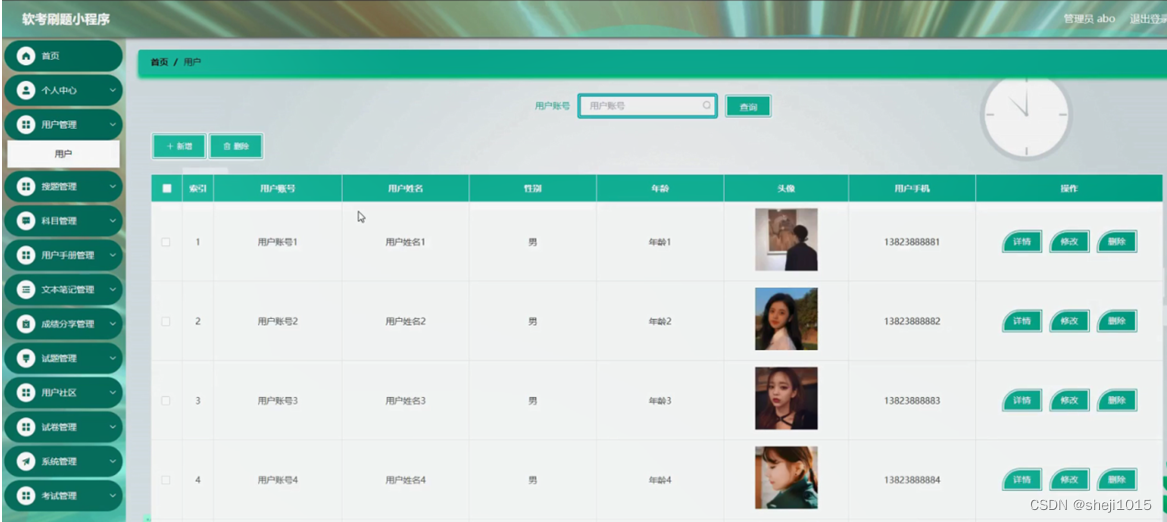This screenshot has width=1167, height=522.
Task: Expand the 文本笔记管理 menu chevron
Action: pyautogui.click(x=112, y=289)
